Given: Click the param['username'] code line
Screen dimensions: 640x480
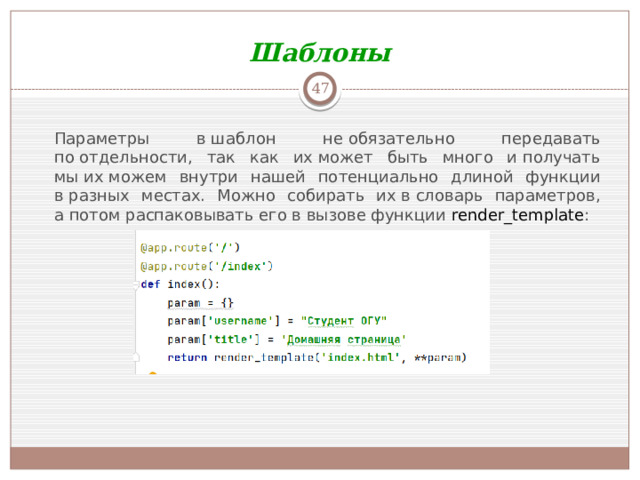Looking at the screenshot, I should coord(277,321).
